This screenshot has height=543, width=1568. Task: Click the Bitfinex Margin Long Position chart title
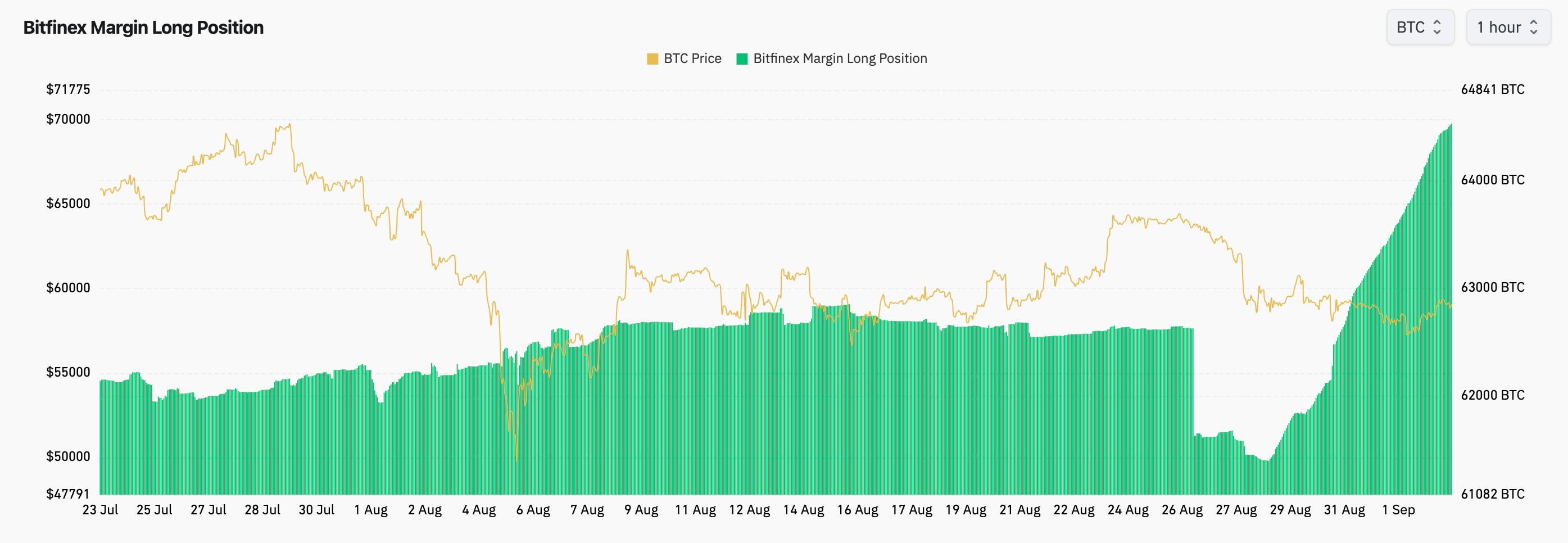click(x=142, y=28)
